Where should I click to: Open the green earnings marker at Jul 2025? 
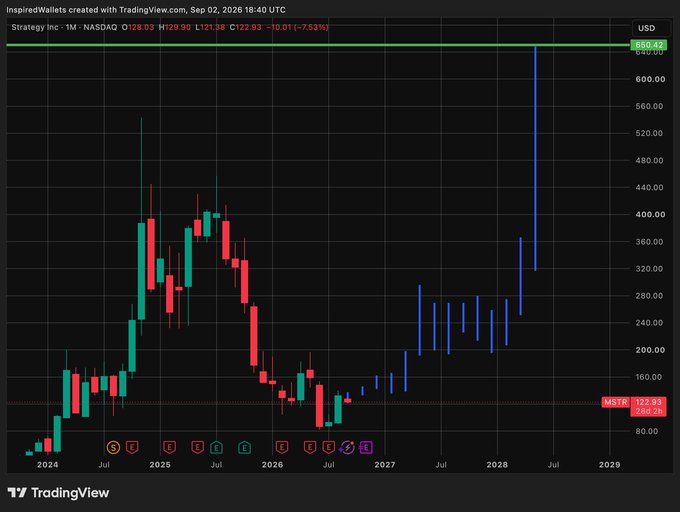coord(216,447)
